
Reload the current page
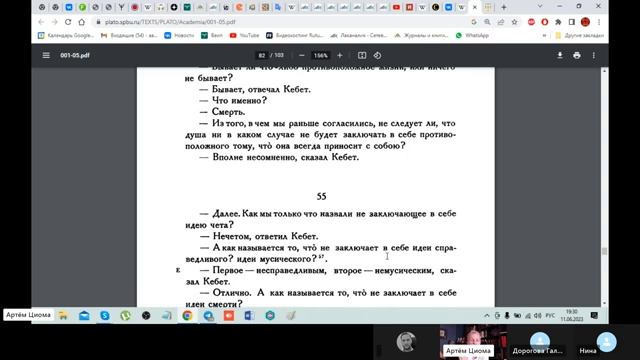68,22
